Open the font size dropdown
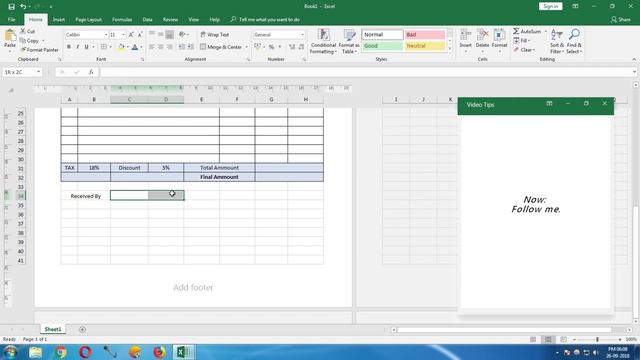Viewport: 640px width, 360px height. point(123,35)
